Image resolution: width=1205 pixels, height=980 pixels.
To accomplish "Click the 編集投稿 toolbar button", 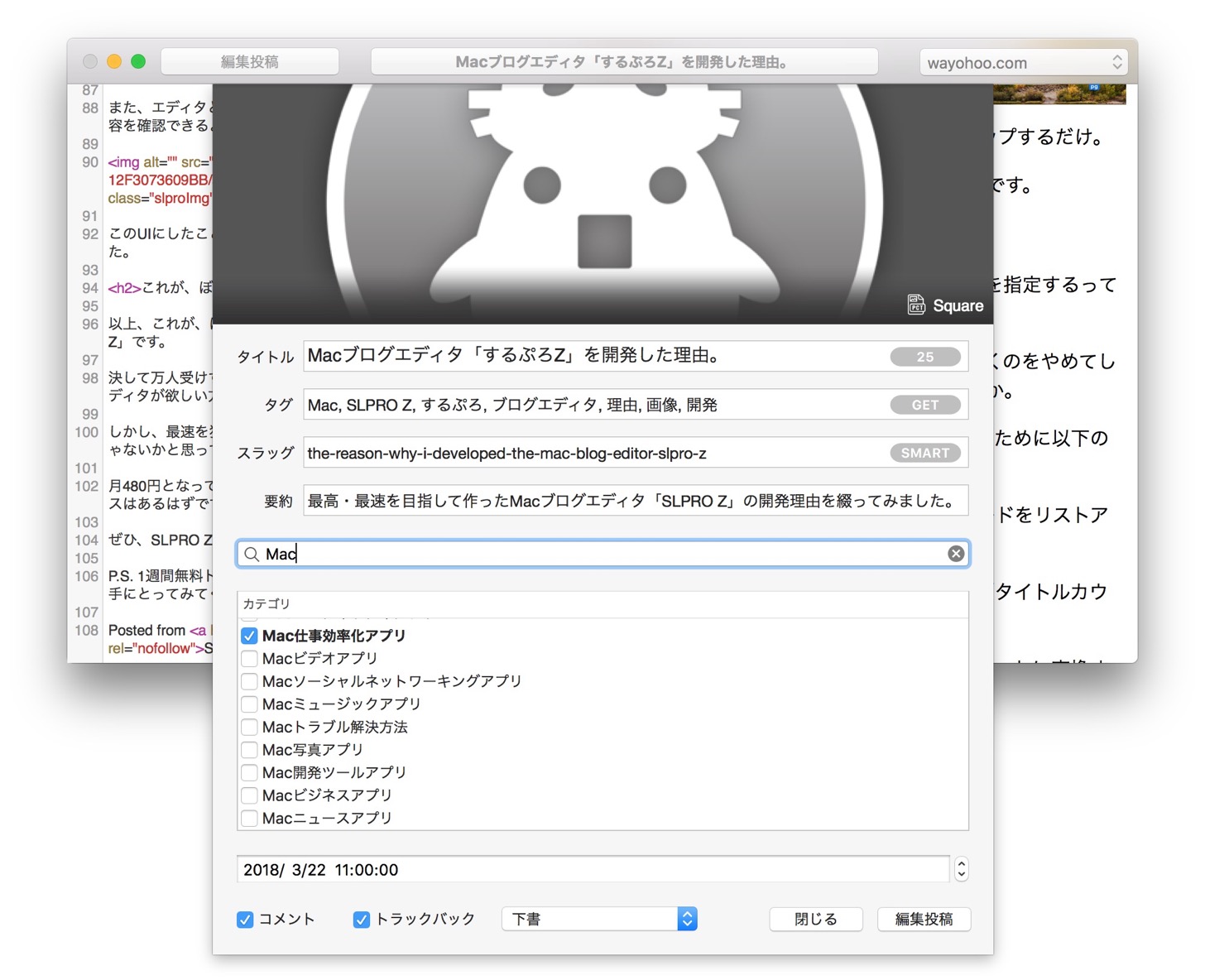I will pos(250,62).
